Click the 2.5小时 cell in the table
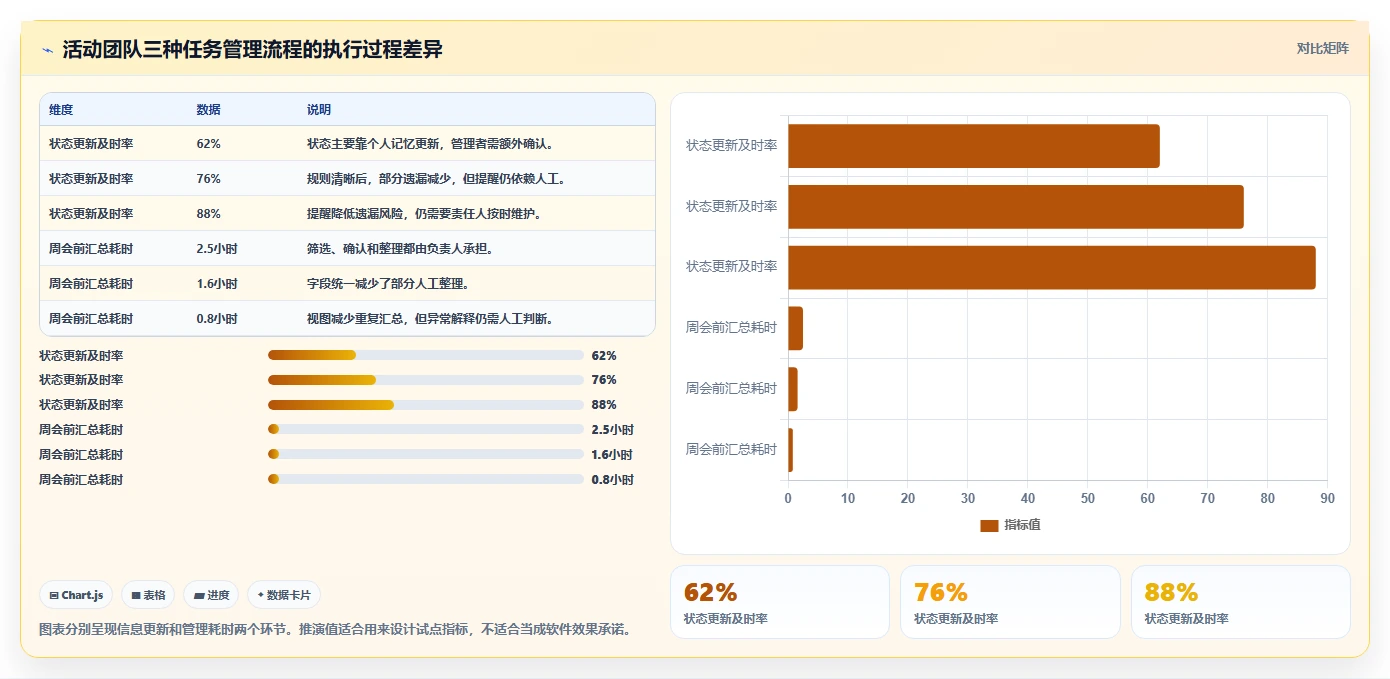This screenshot has width=1390, height=679. point(217,249)
